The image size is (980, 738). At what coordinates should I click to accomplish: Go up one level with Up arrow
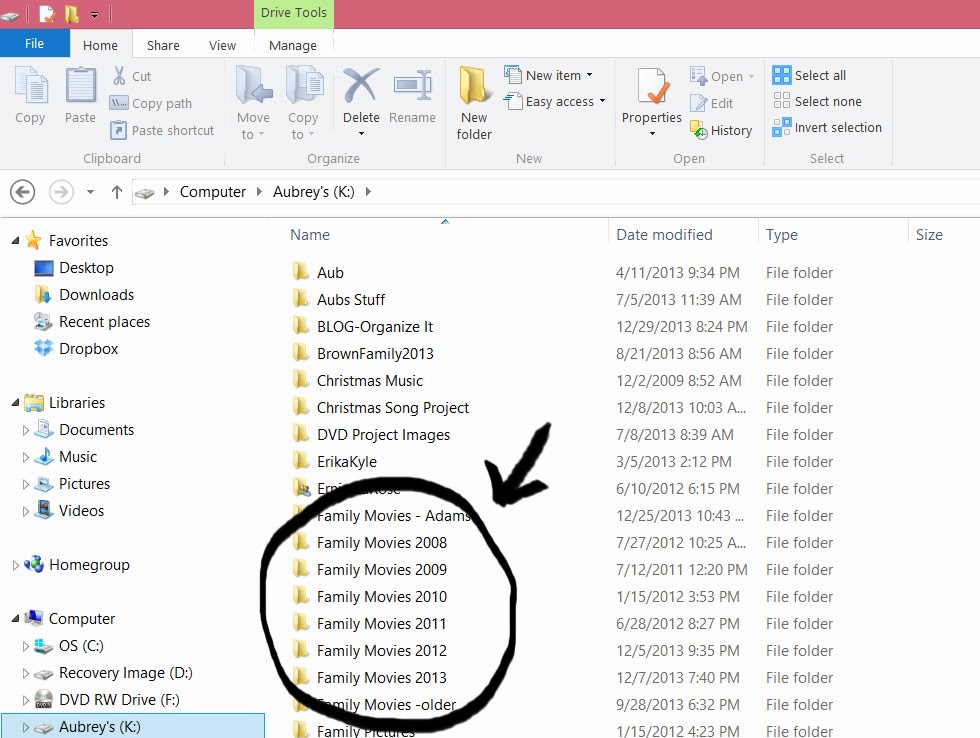tap(116, 192)
